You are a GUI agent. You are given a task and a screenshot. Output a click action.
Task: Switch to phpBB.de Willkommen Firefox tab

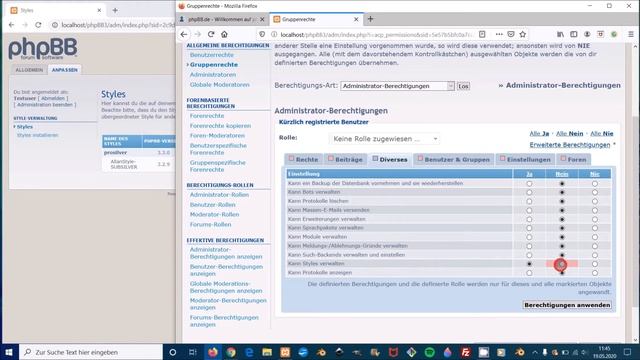click(223, 19)
